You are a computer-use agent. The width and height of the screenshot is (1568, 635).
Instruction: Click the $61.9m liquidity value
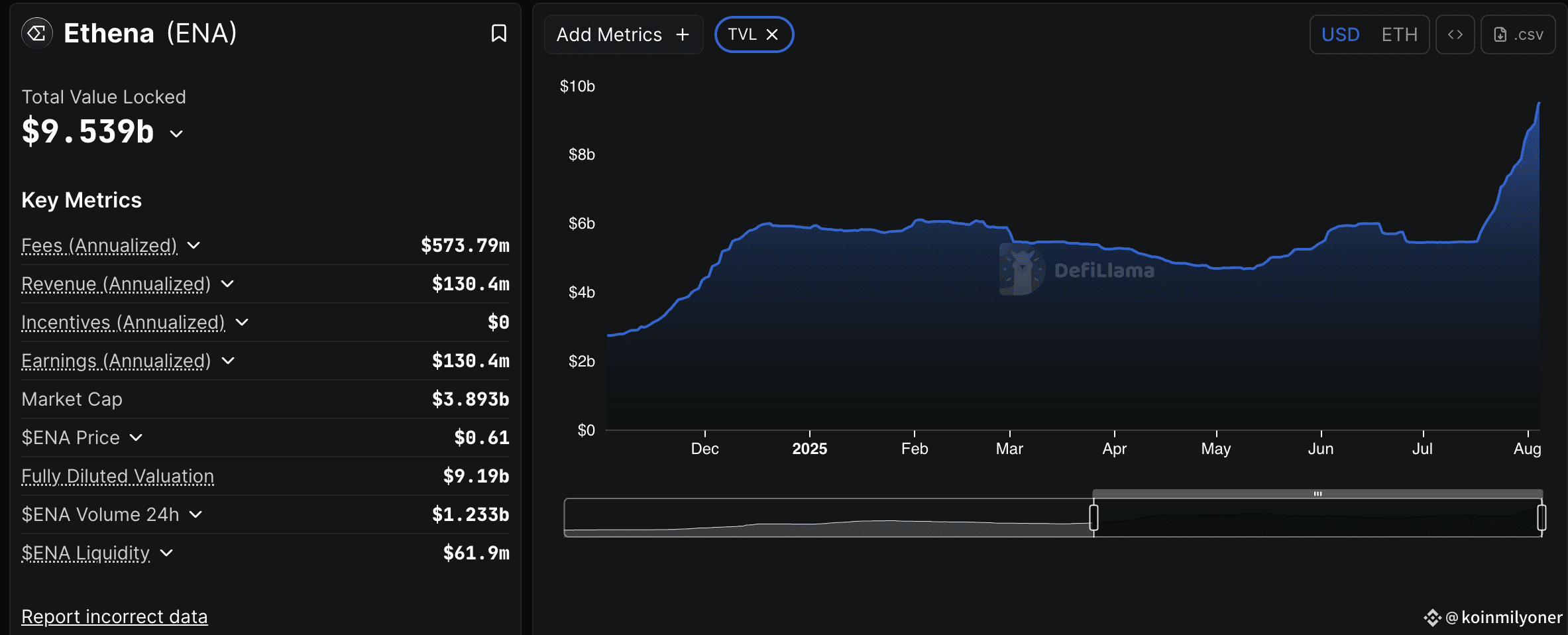coord(476,553)
